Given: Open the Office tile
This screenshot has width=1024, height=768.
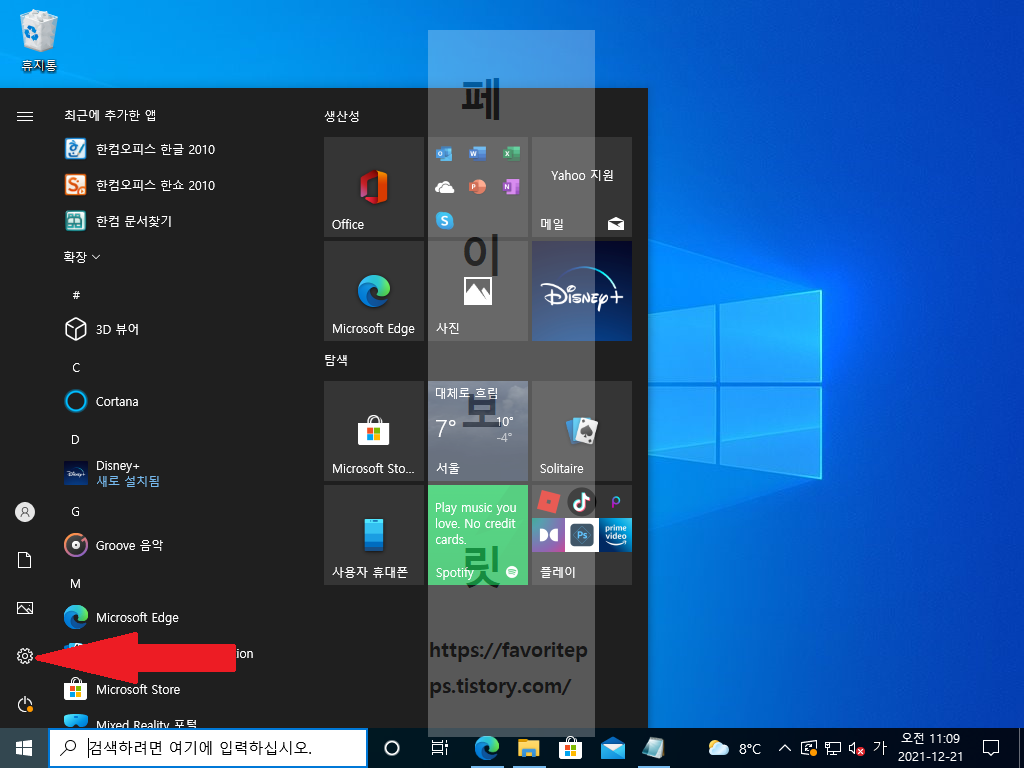Looking at the screenshot, I should (374, 187).
